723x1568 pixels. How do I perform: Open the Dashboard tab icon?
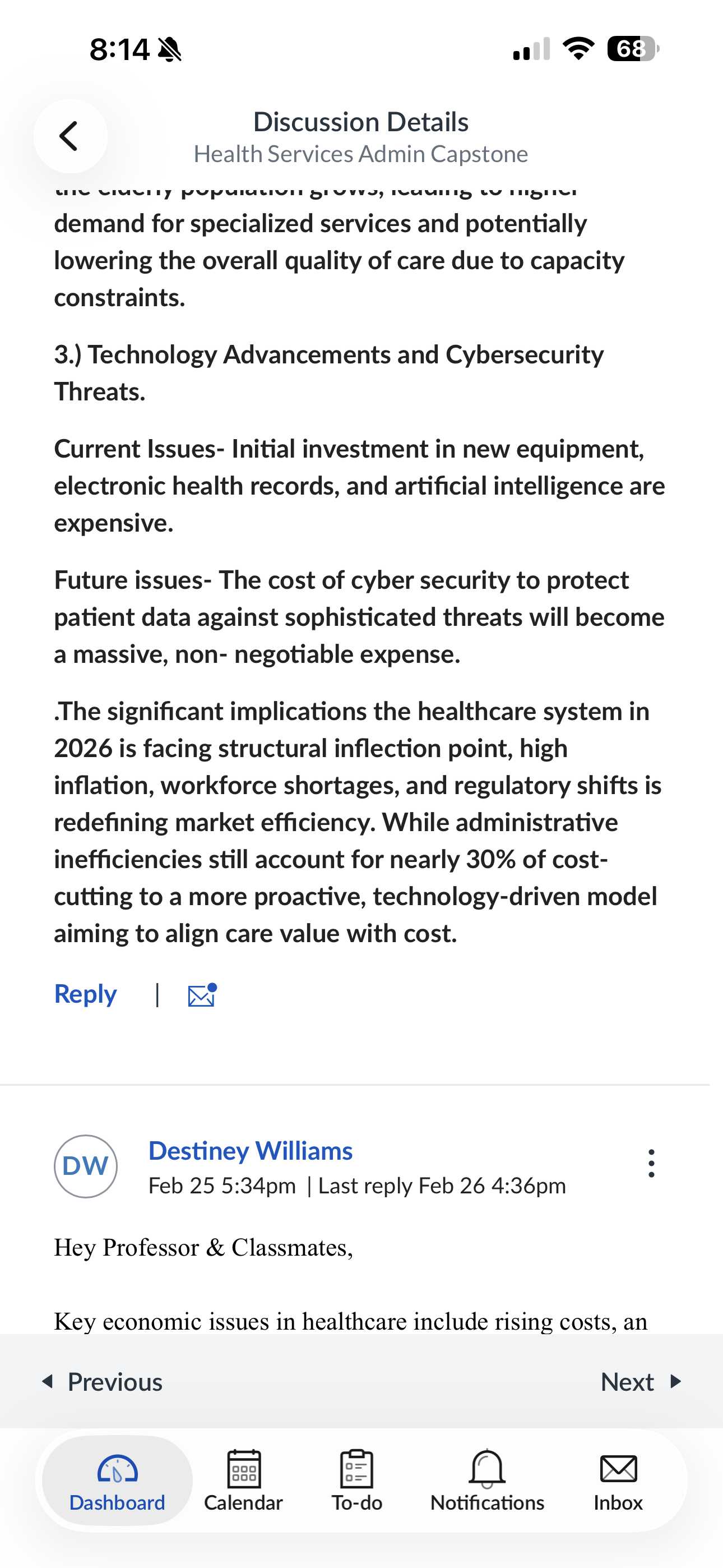coord(118,1469)
